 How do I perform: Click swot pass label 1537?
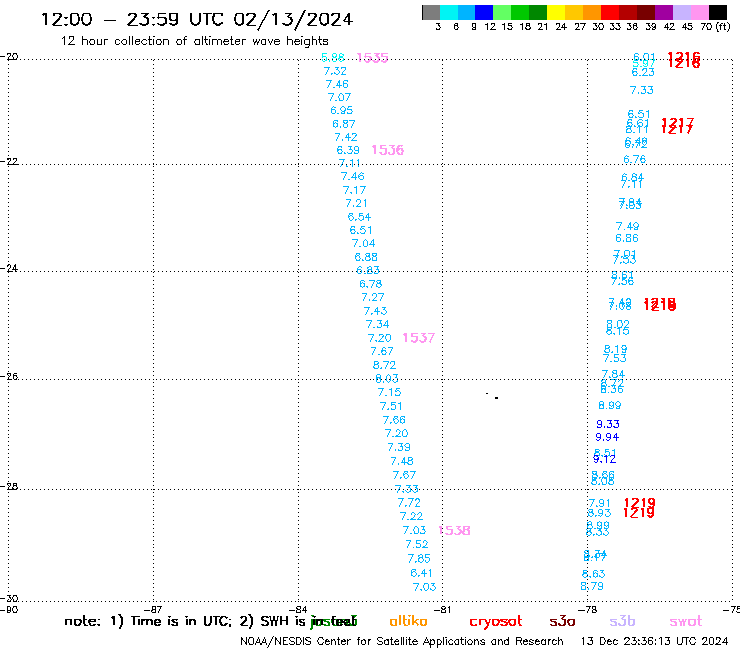click(419, 338)
